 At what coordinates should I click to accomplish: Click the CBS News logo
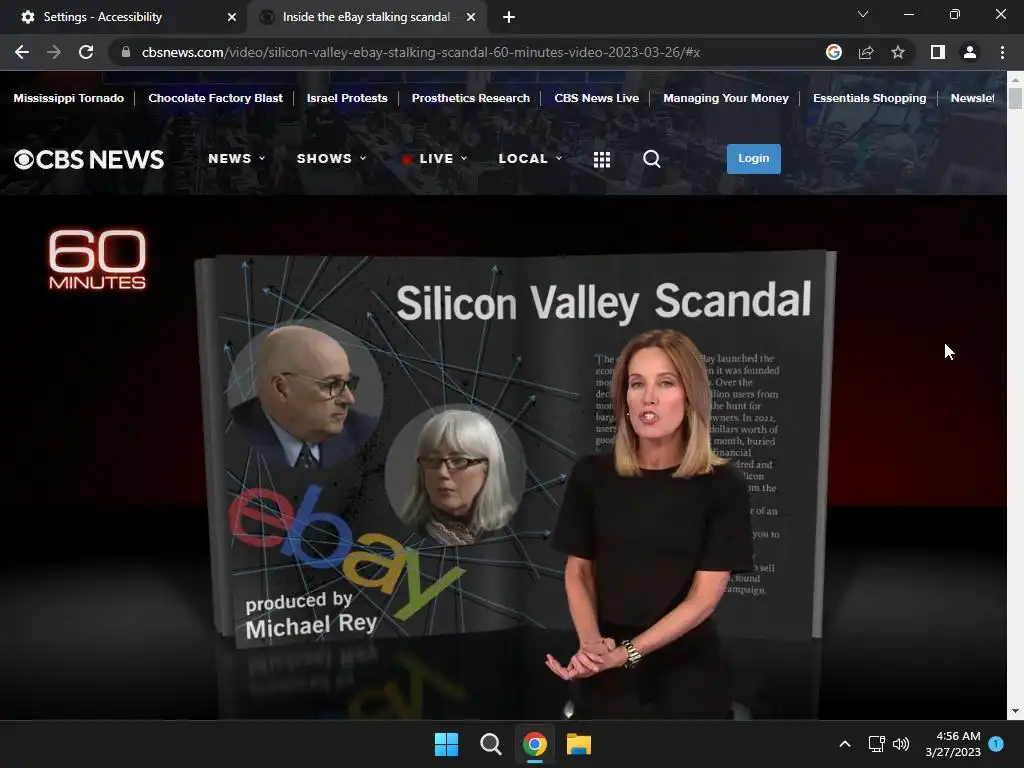[89, 159]
